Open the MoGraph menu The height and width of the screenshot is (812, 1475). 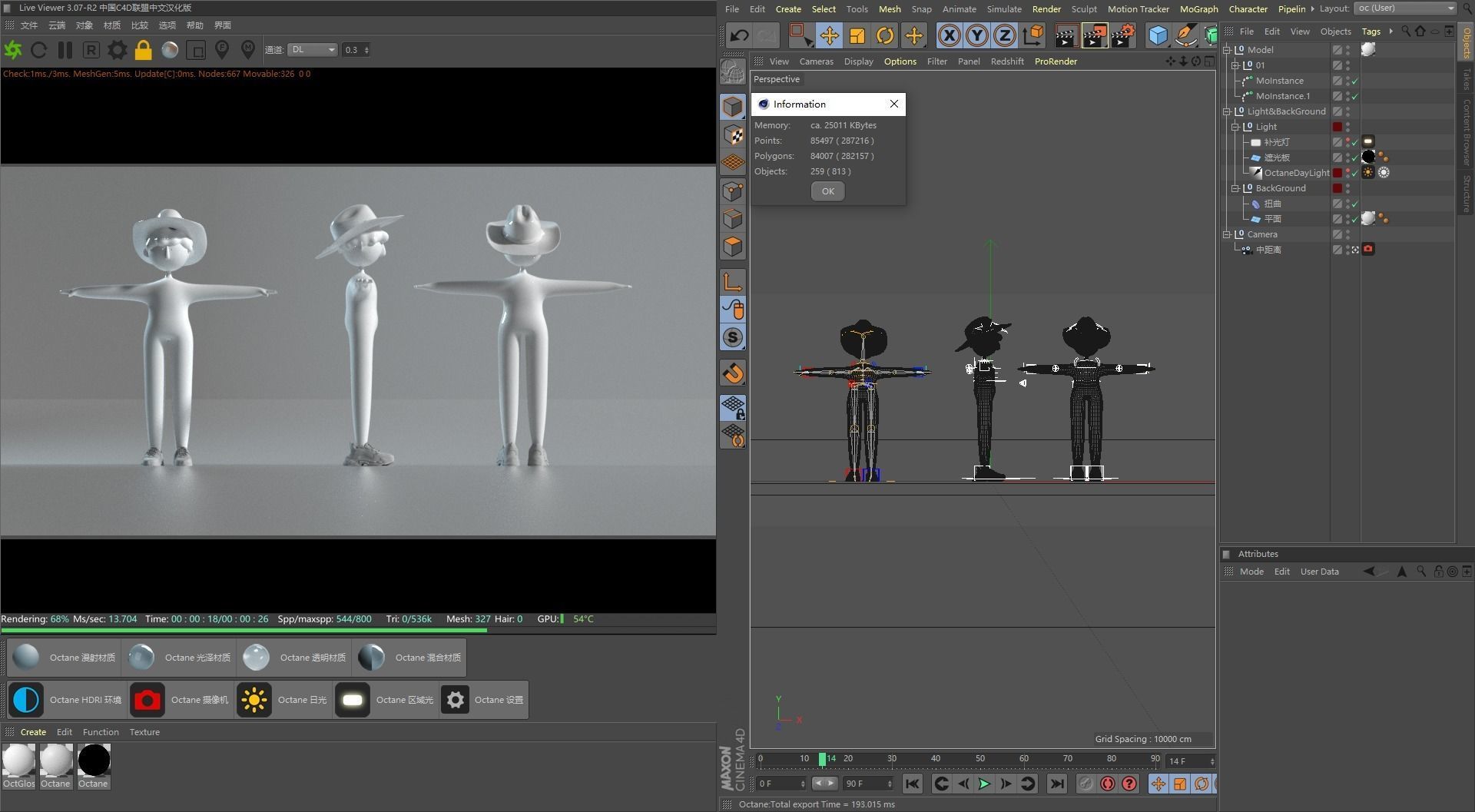(x=1198, y=8)
